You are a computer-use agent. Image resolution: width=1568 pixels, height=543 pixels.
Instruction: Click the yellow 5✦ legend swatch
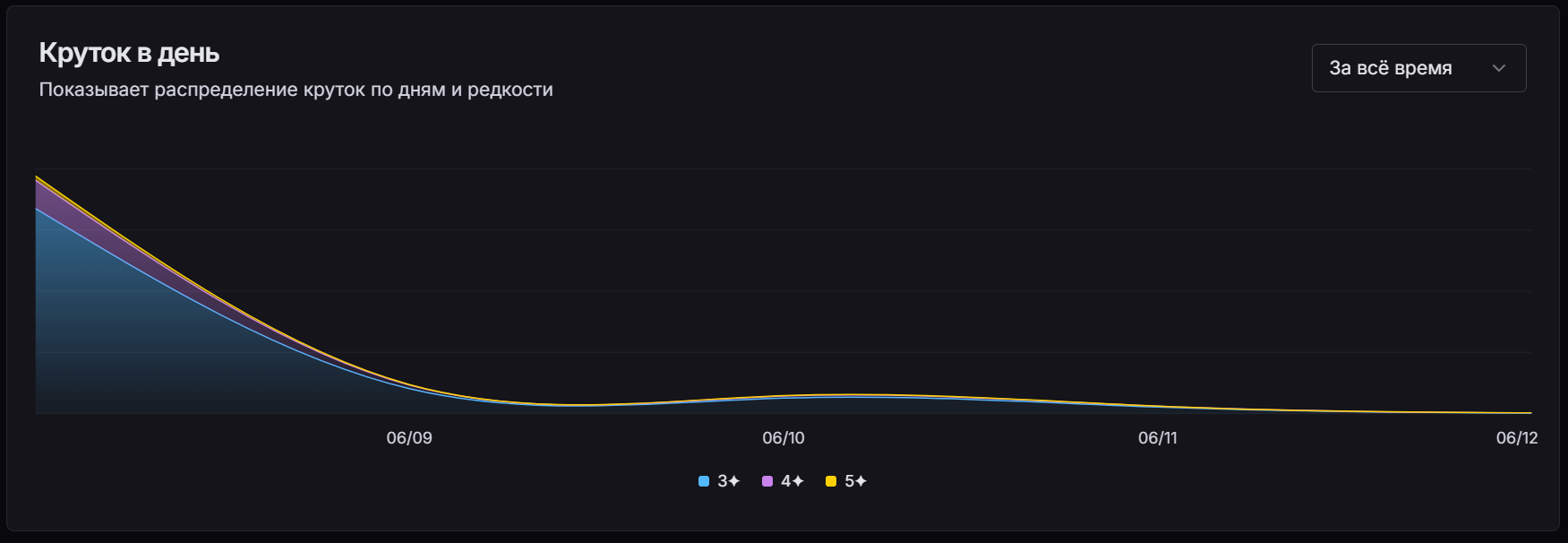pyautogui.click(x=831, y=481)
